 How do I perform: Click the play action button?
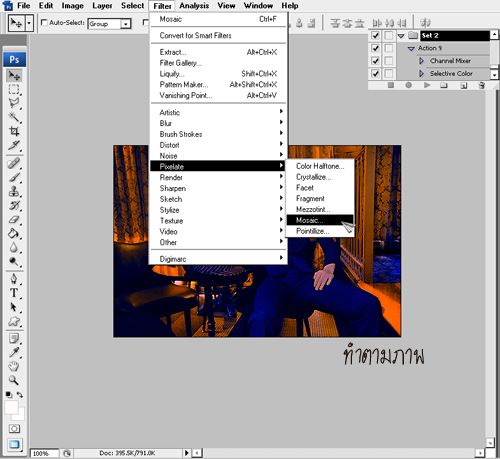(x=427, y=85)
